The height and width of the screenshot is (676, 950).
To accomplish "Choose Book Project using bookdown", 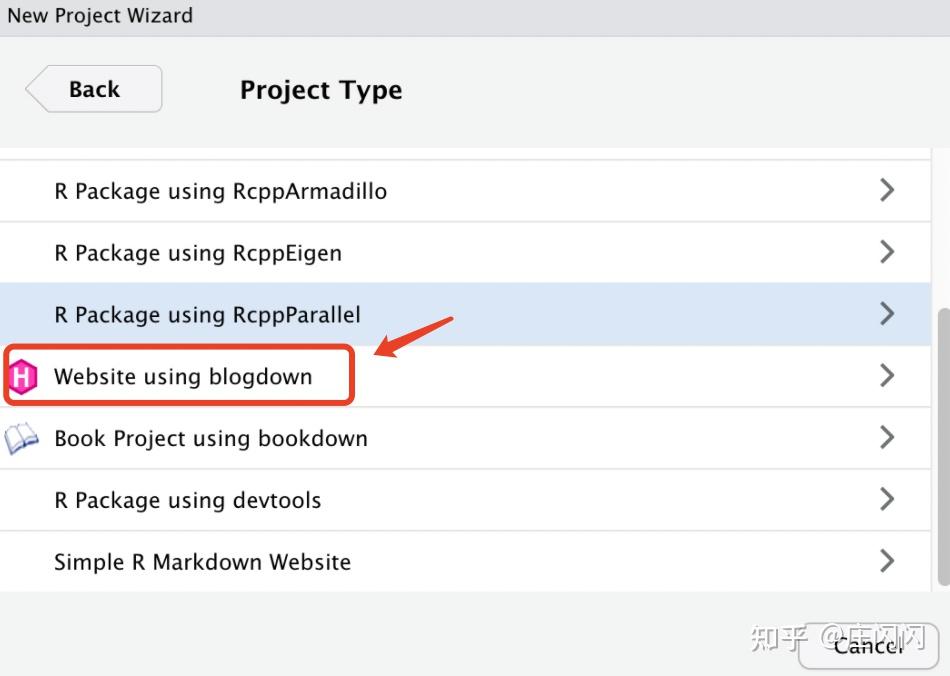I will pos(211,438).
